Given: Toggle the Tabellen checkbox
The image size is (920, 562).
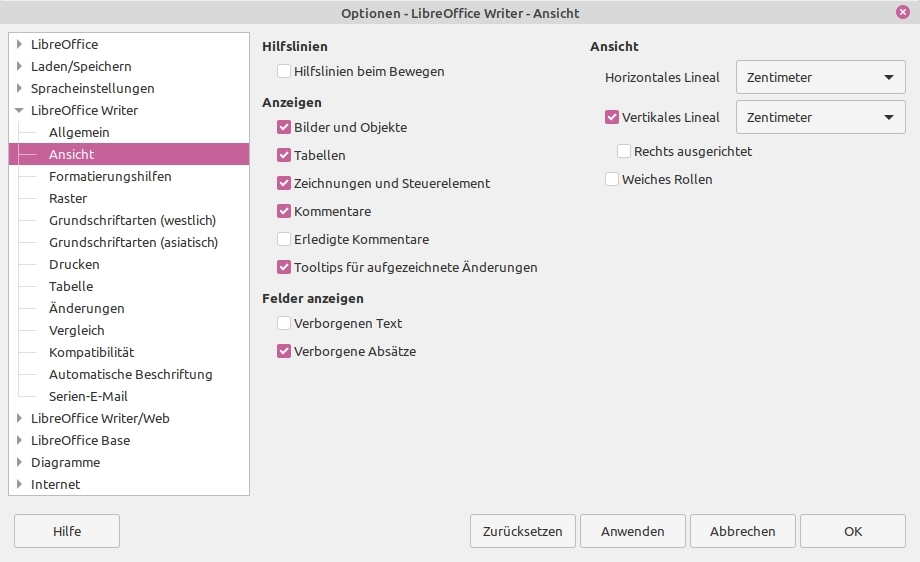Looking at the screenshot, I should click(x=284, y=155).
